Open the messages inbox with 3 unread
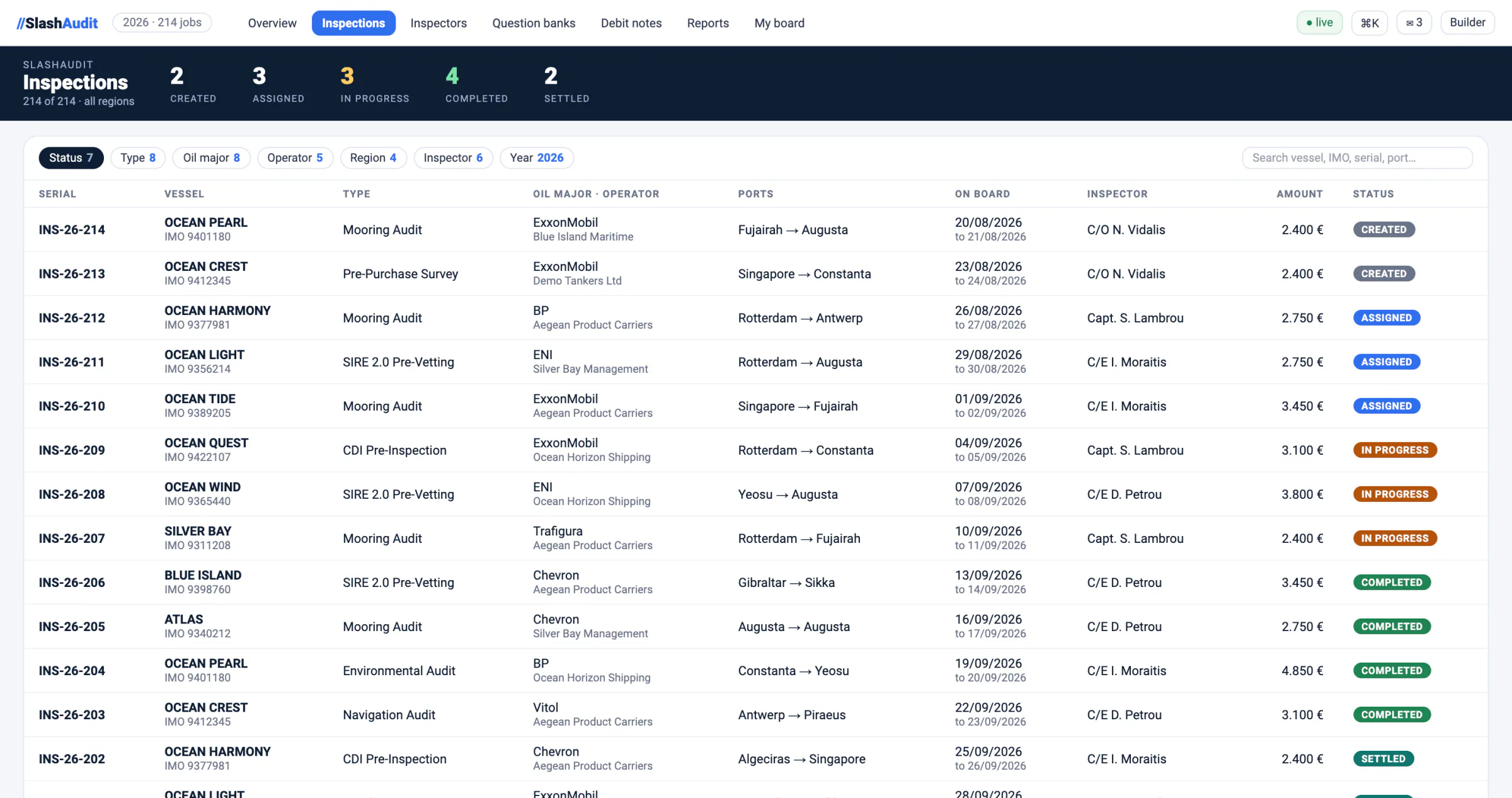Image resolution: width=1512 pixels, height=798 pixels. 1414,23
